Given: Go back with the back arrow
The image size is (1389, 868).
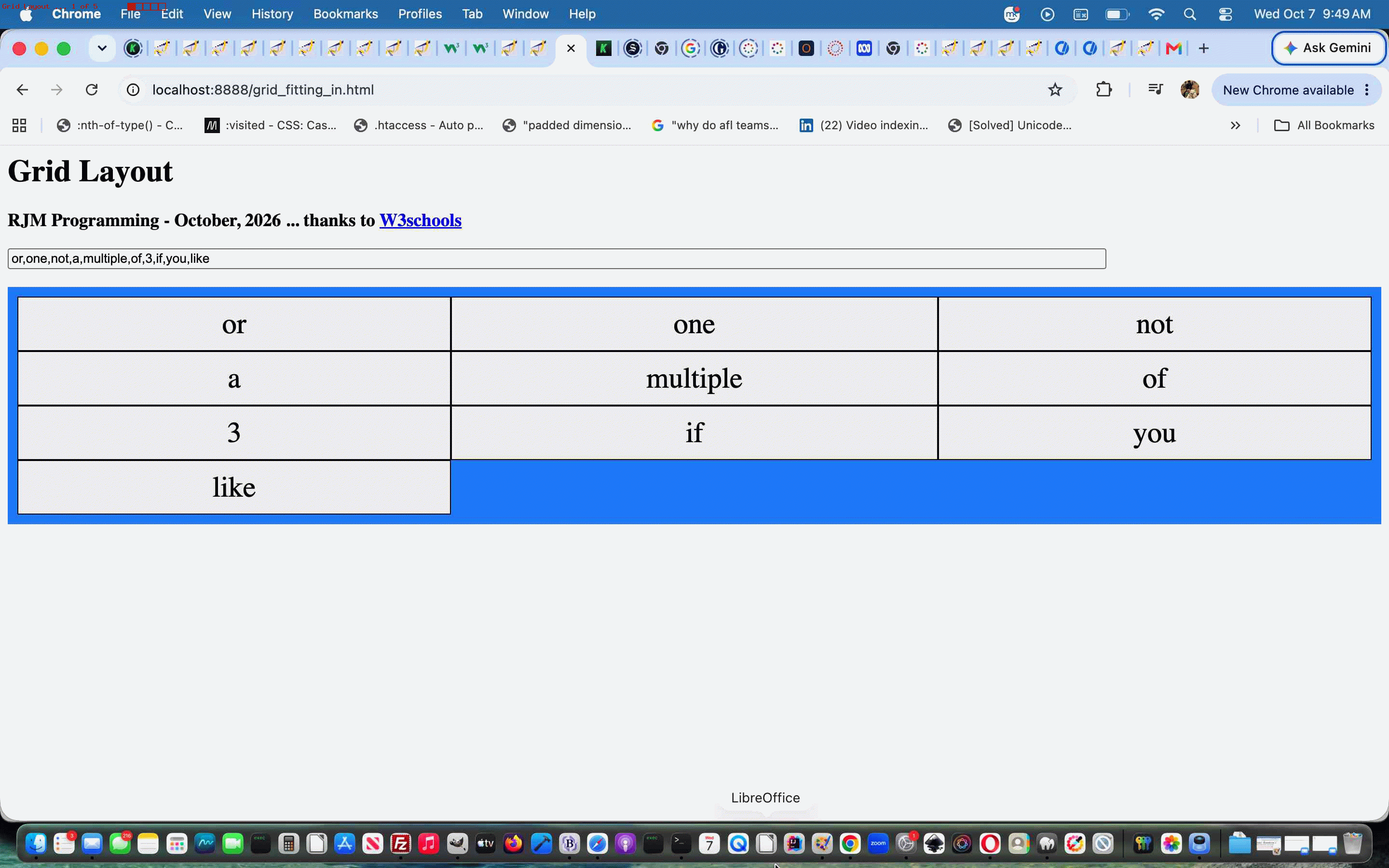Looking at the screenshot, I should pos(22,90).
